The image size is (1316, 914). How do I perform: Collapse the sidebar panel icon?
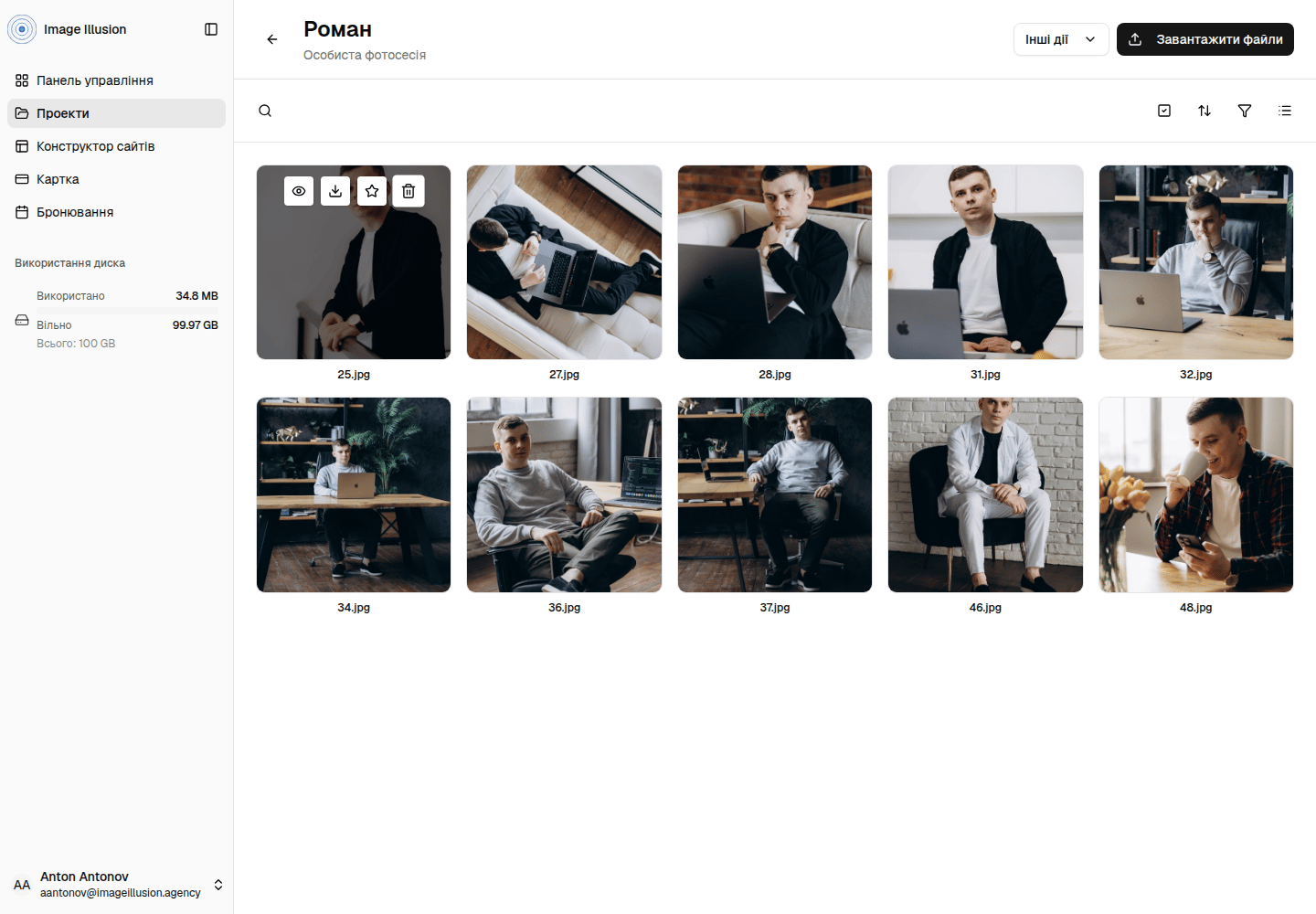click(211, 29)
